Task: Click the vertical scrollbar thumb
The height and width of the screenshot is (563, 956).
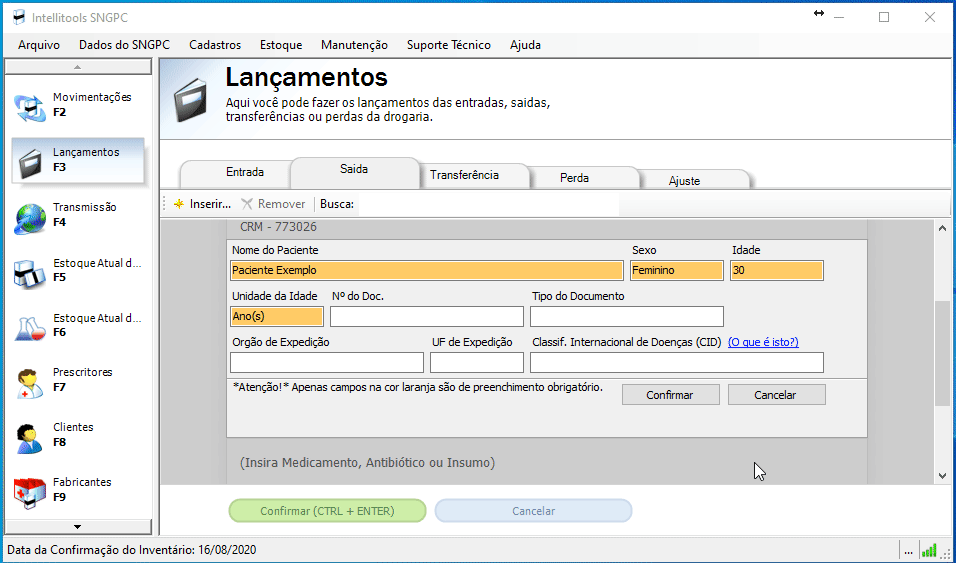Action: 943,354
